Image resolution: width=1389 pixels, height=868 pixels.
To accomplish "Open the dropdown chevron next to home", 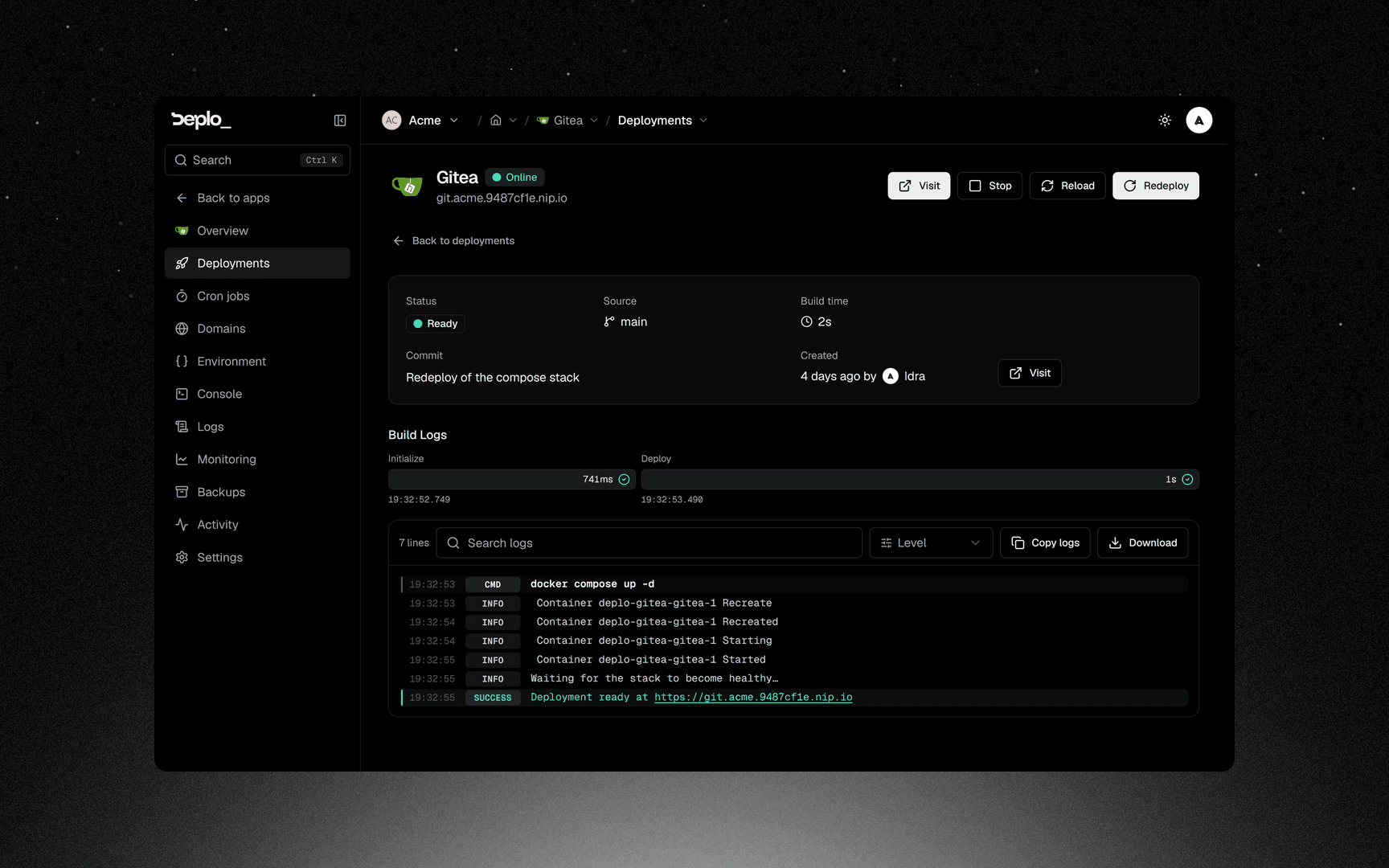I will (x=513, y=121).
